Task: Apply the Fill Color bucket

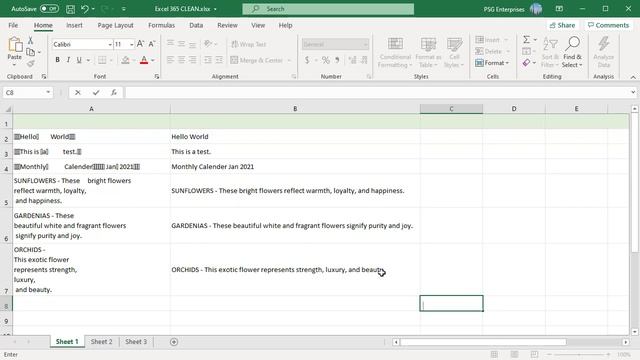Action: coord(125,60)
